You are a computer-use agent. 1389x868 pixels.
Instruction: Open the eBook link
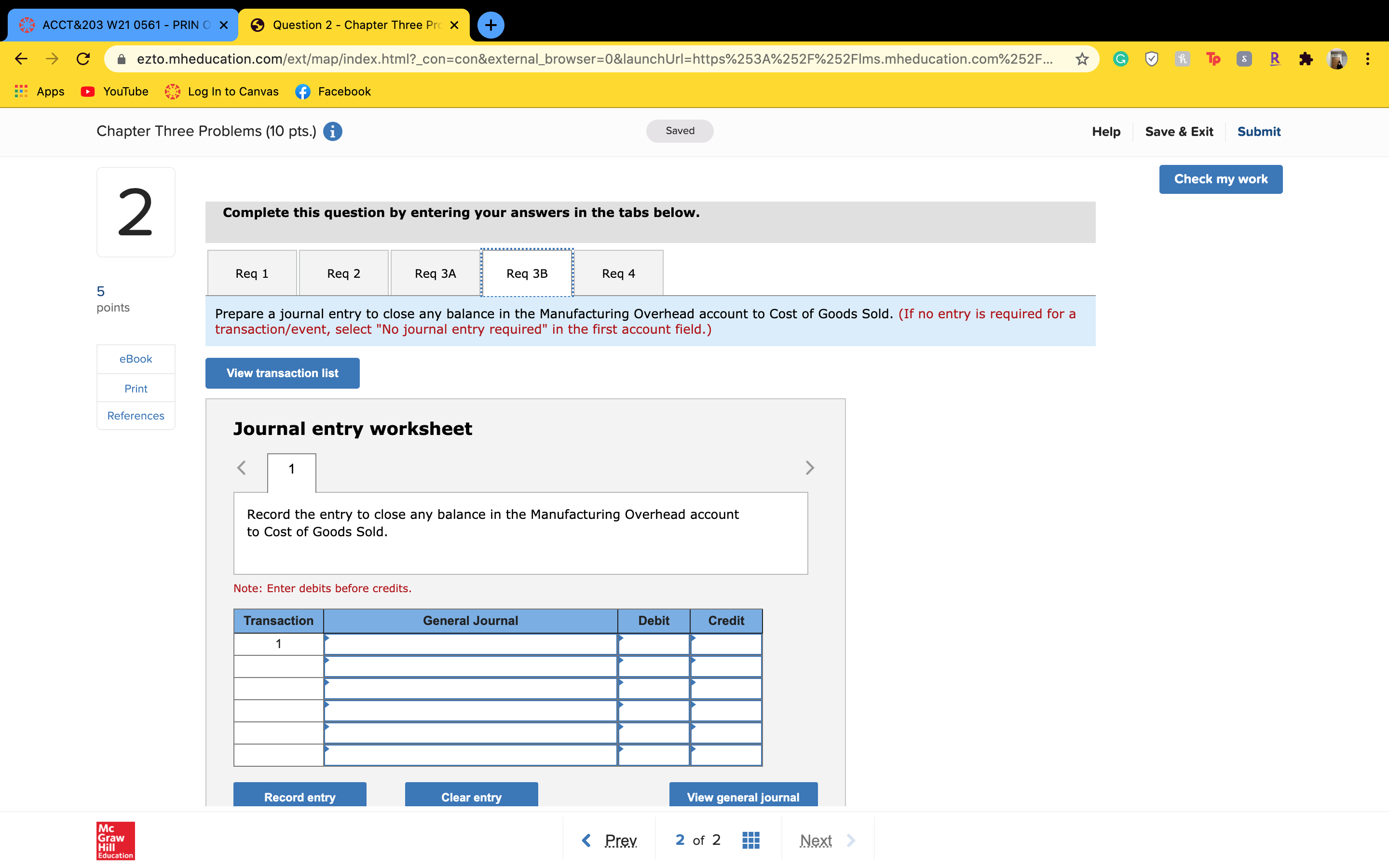[136, 359]
